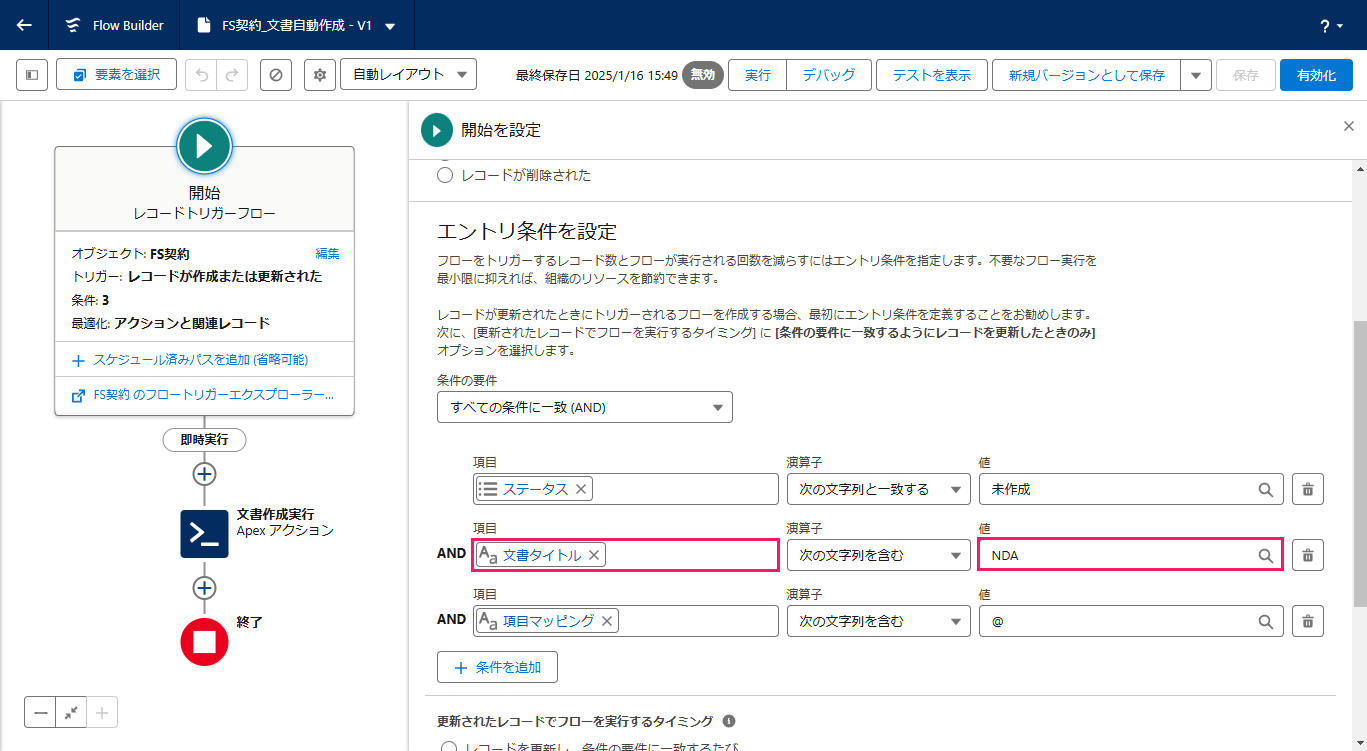1367x751 pixels.
Task: Click search icon in NDA value field
Action: click(1265, 555)
